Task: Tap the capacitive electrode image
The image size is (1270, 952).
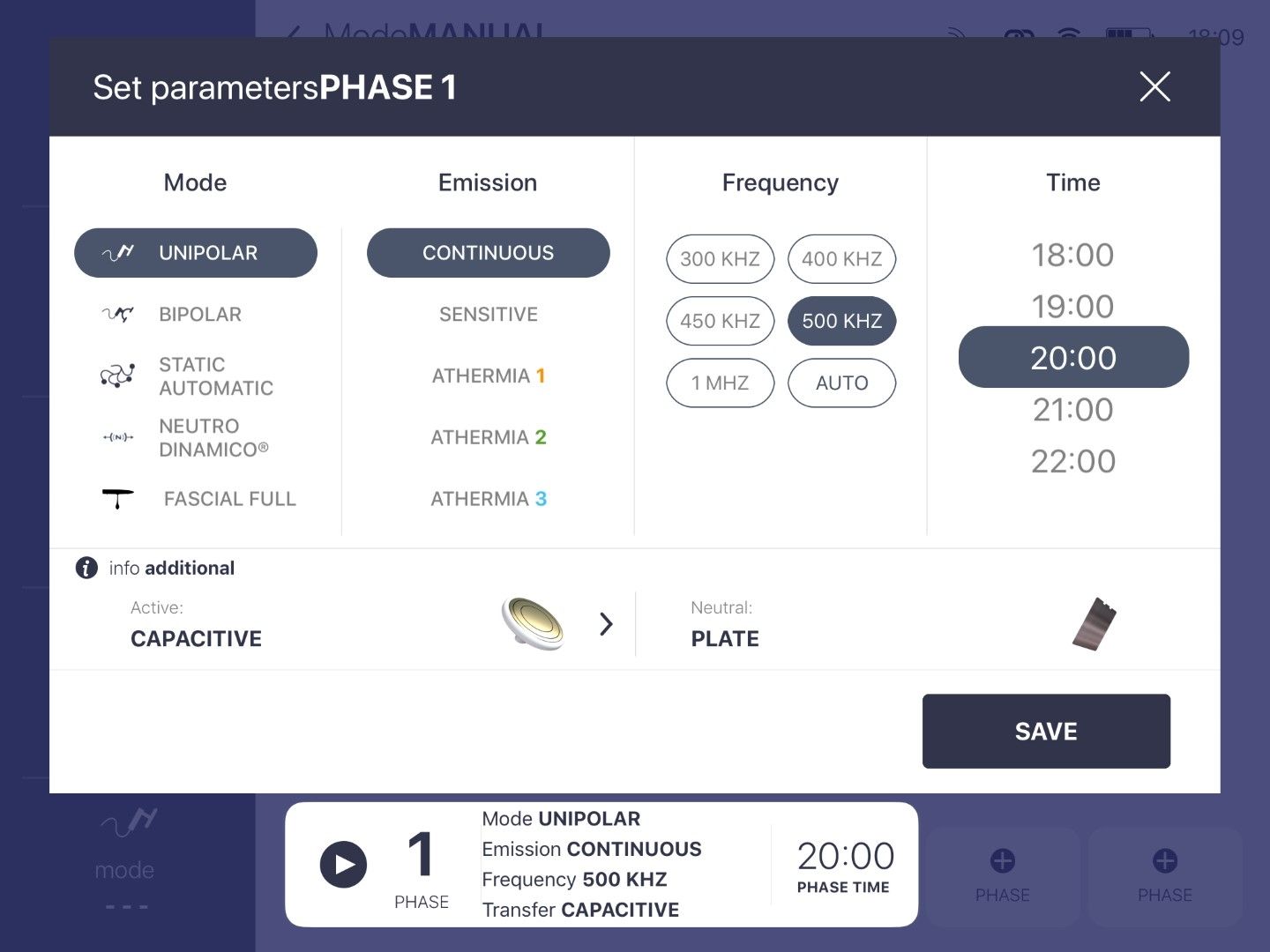Action: pos(533,623)
